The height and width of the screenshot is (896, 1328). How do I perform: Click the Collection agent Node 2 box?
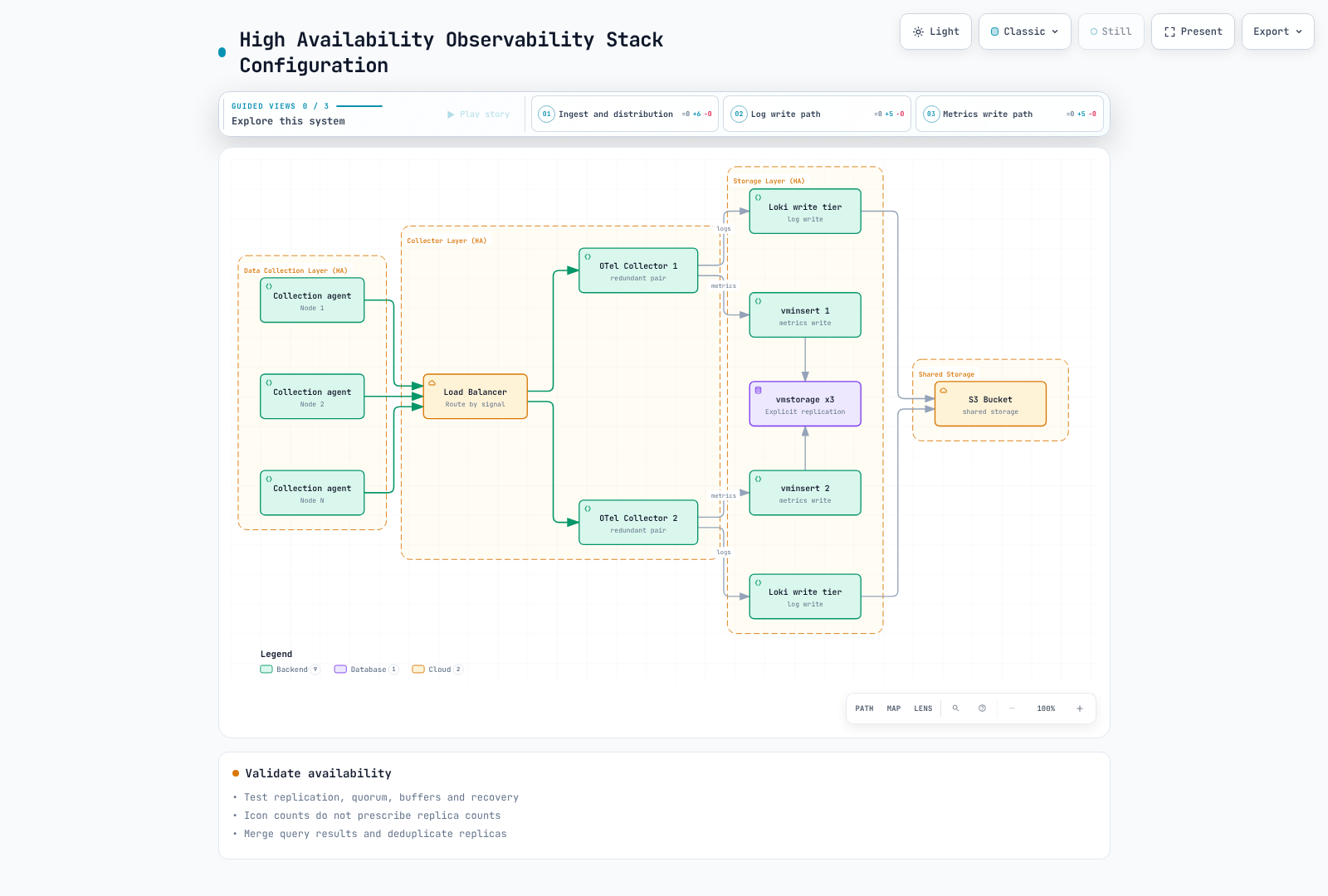point(312,397)
